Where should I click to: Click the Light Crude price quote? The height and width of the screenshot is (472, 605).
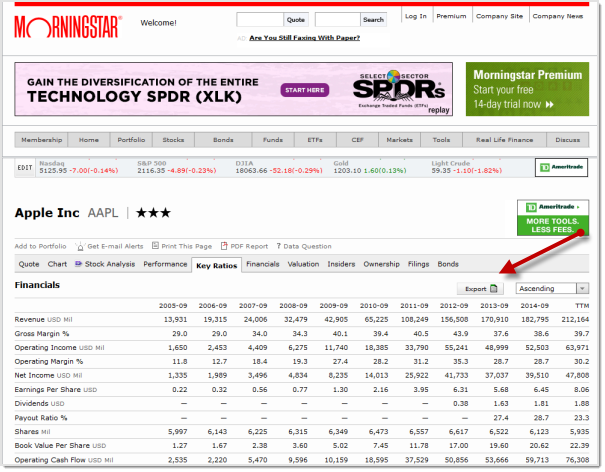(x=466, y=167)
